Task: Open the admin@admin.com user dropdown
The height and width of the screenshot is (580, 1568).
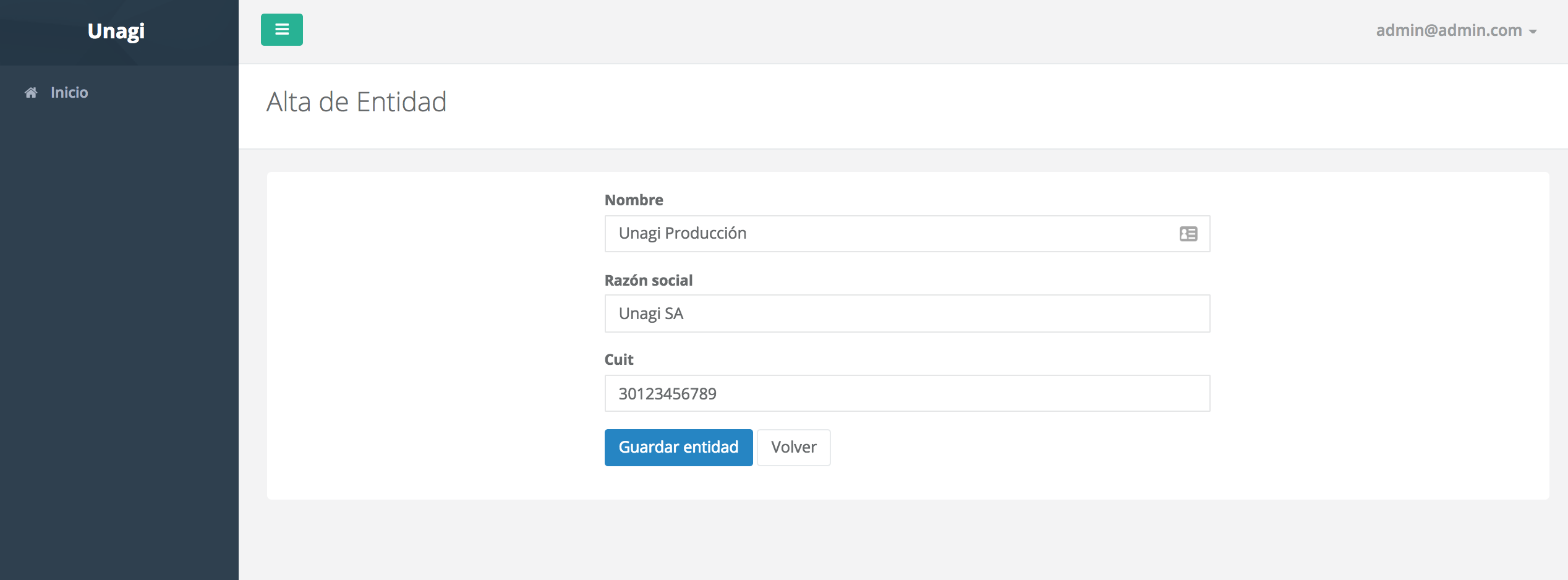Action: click(1456, 30)
